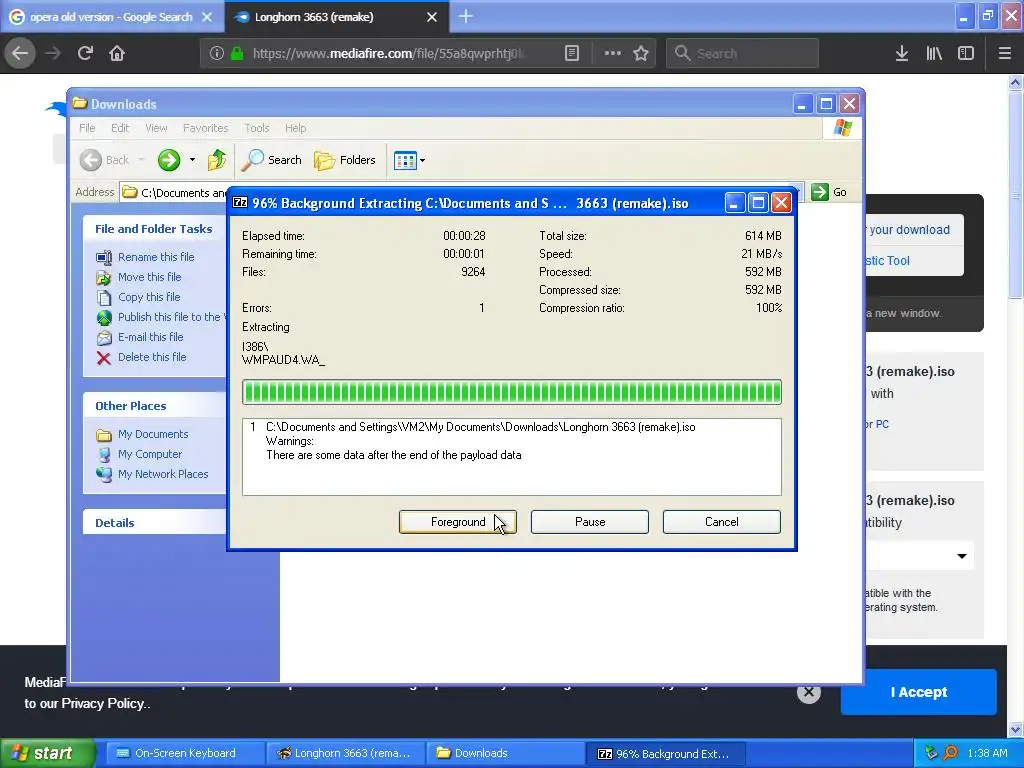1024x768 pixels.
Task: Open a new Firefox tab
Action: pyautogui.click(x=466, y=16)
